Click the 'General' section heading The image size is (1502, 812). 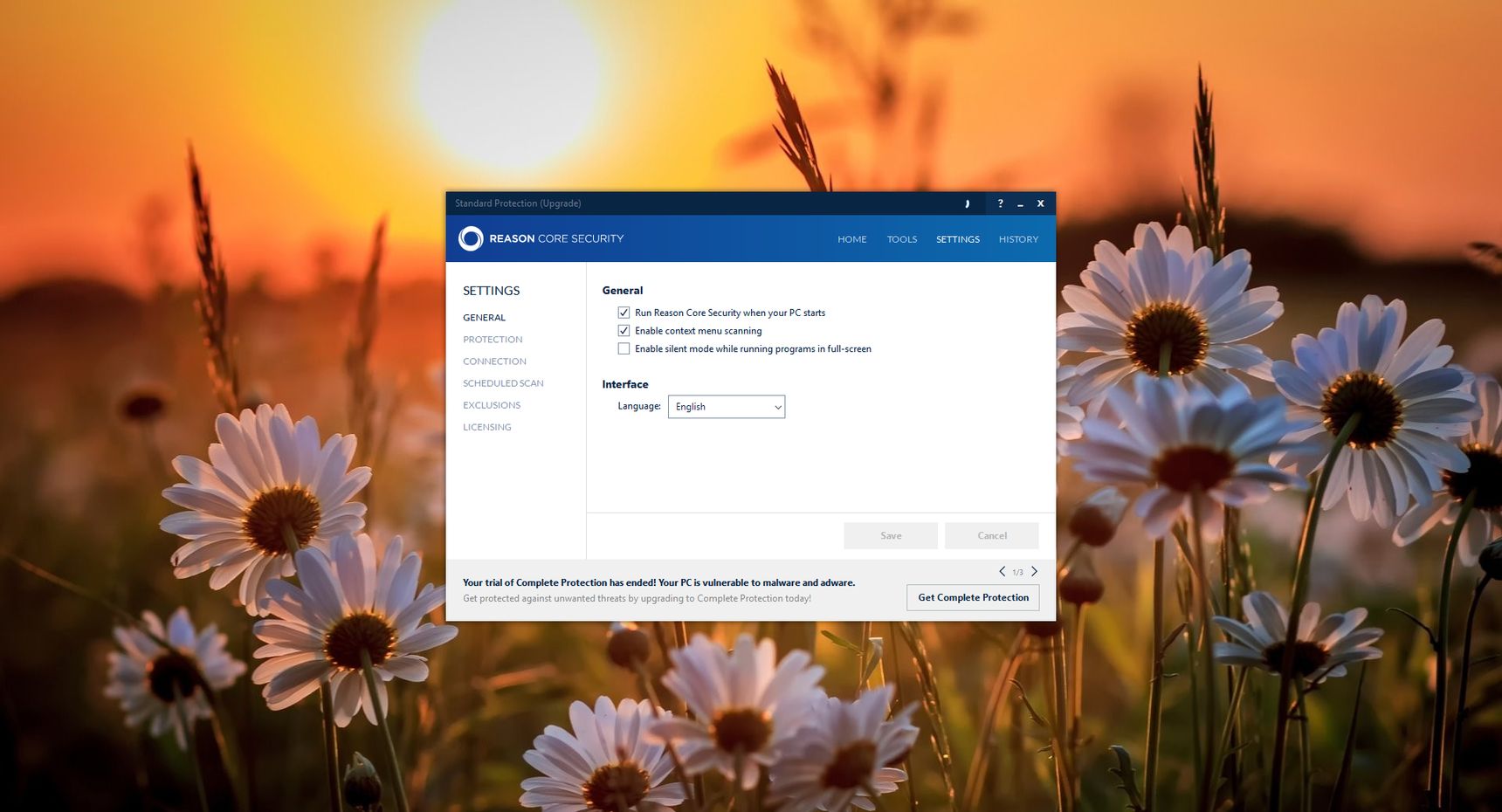(623, 291)
